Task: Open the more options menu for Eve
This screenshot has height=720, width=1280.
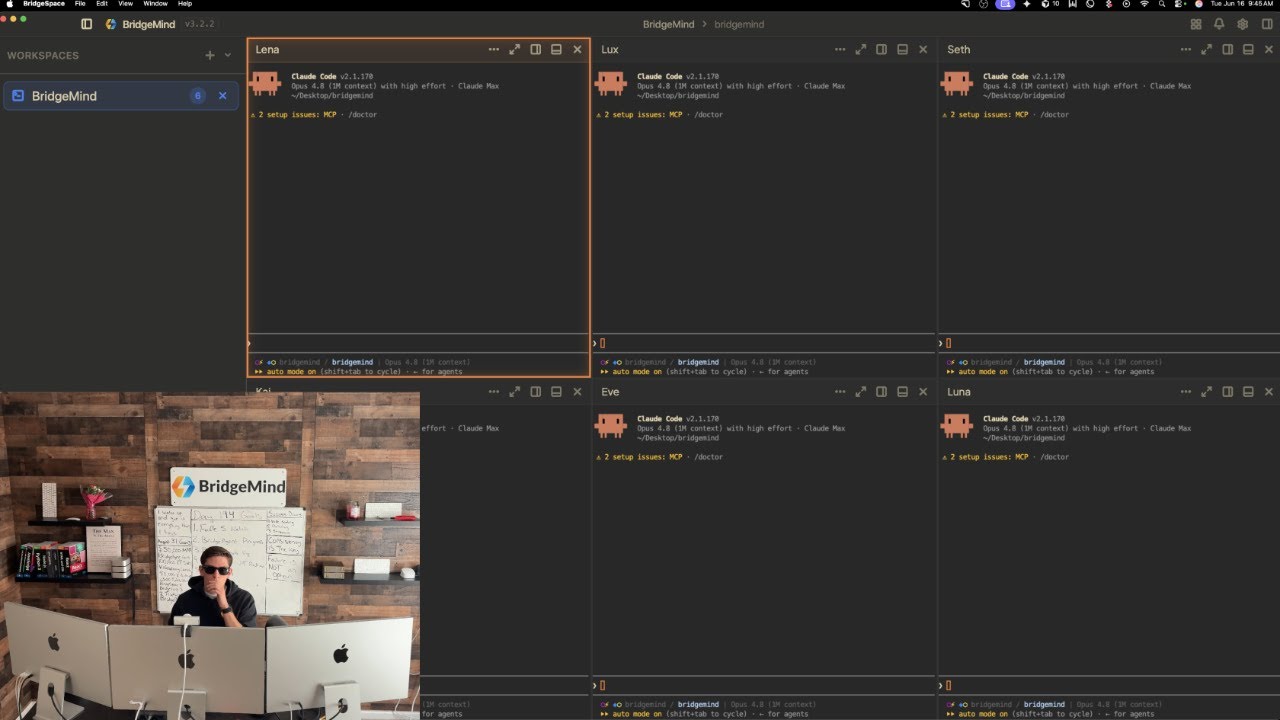Action: coord(839,392)
